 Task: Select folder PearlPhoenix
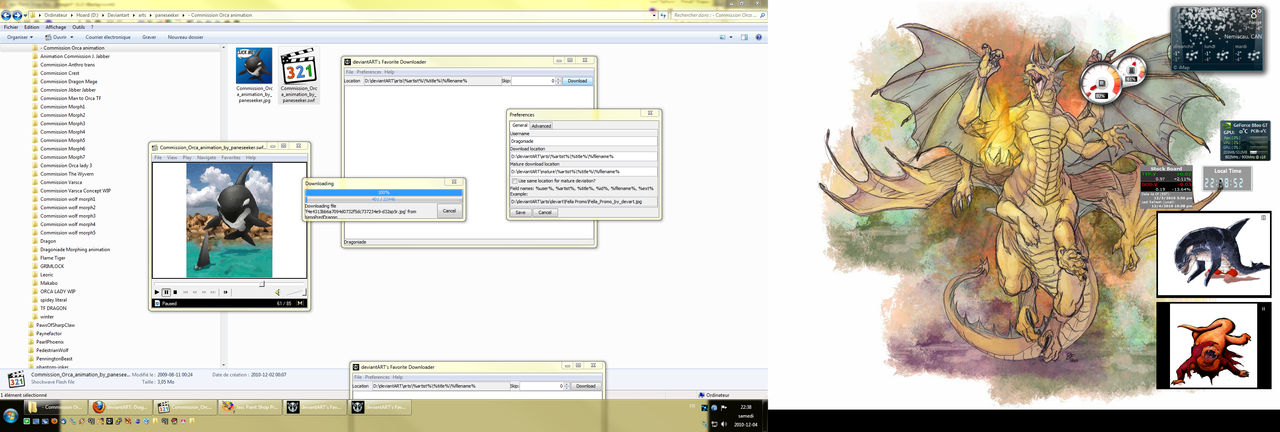(51, 342)
